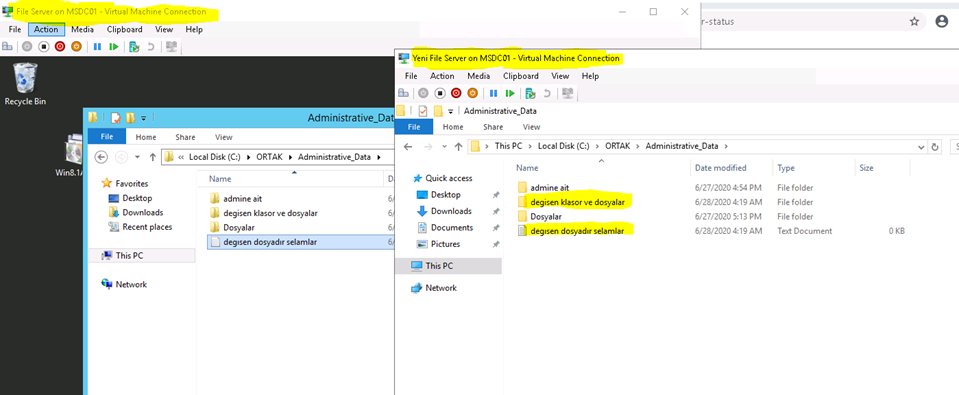The height and width of the screenshot is (395, 959).
Task: Pause the Yeni File Server VM
Action: [x=494, y=94]
